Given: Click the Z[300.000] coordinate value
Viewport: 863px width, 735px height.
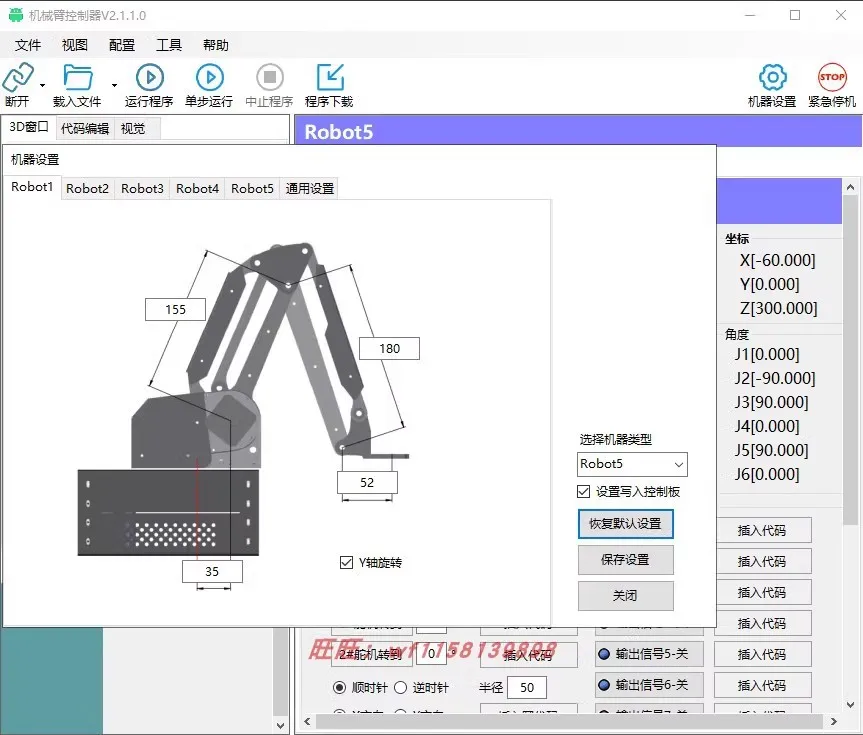Looking at the screenshot, I should [x=778, y=308].
